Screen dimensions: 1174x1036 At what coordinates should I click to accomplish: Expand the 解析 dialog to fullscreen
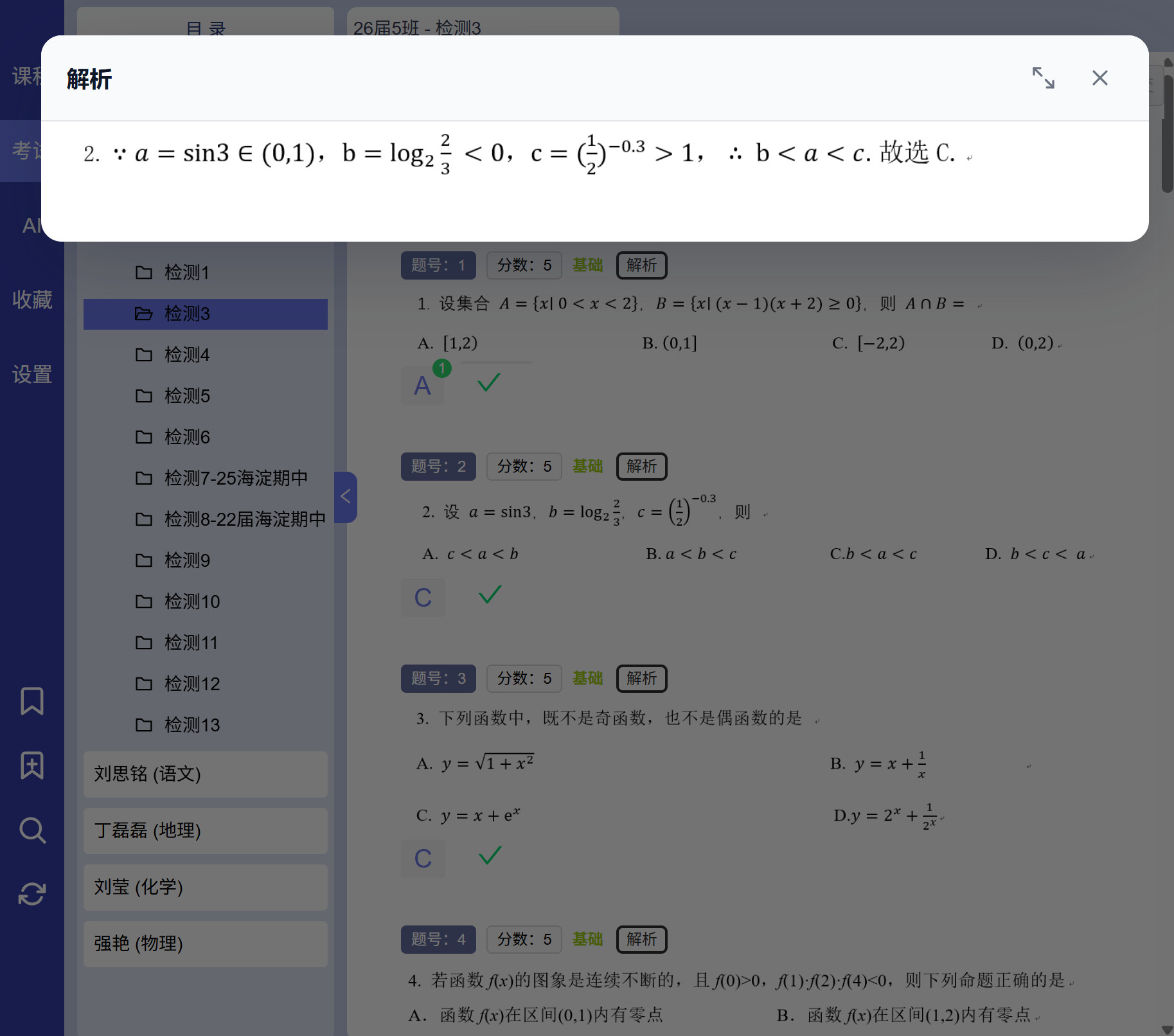(1043, 78)
